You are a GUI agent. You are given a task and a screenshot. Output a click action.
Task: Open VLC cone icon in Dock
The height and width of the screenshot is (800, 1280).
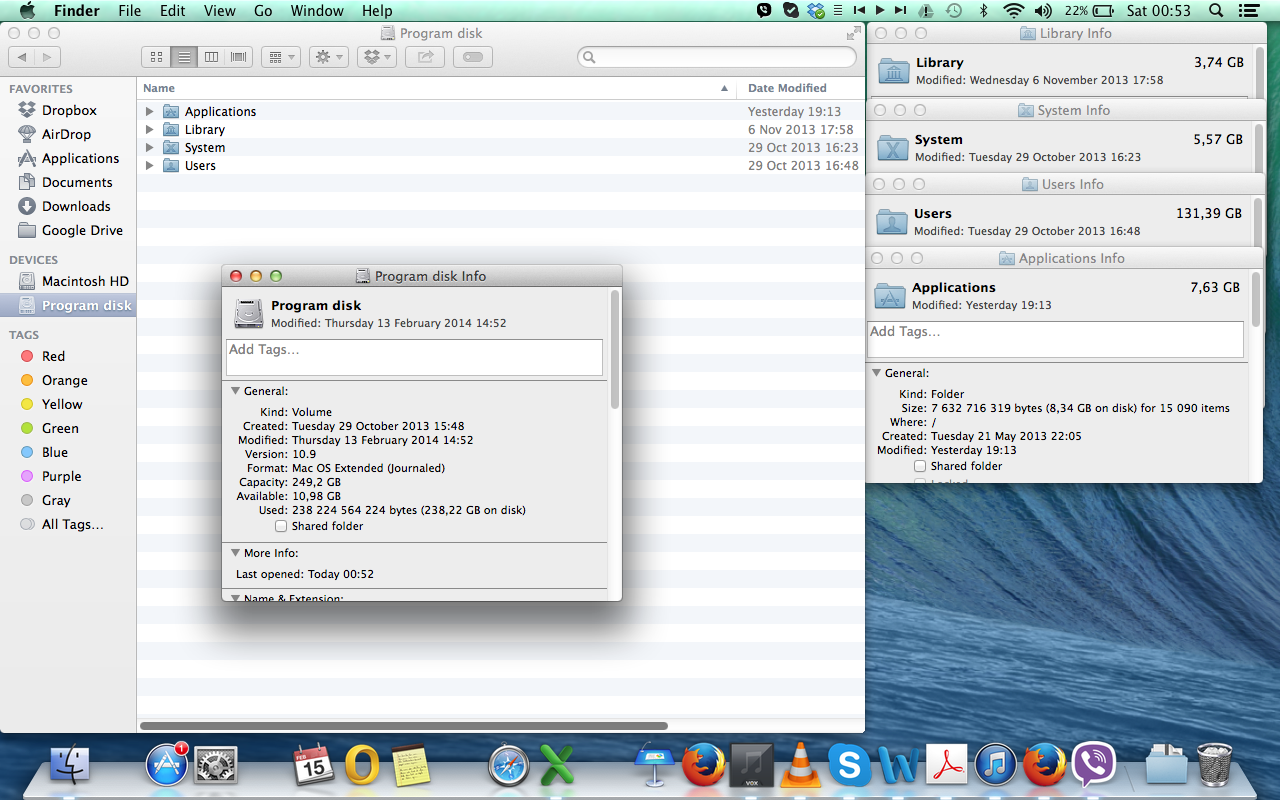(x=800, y=766)
